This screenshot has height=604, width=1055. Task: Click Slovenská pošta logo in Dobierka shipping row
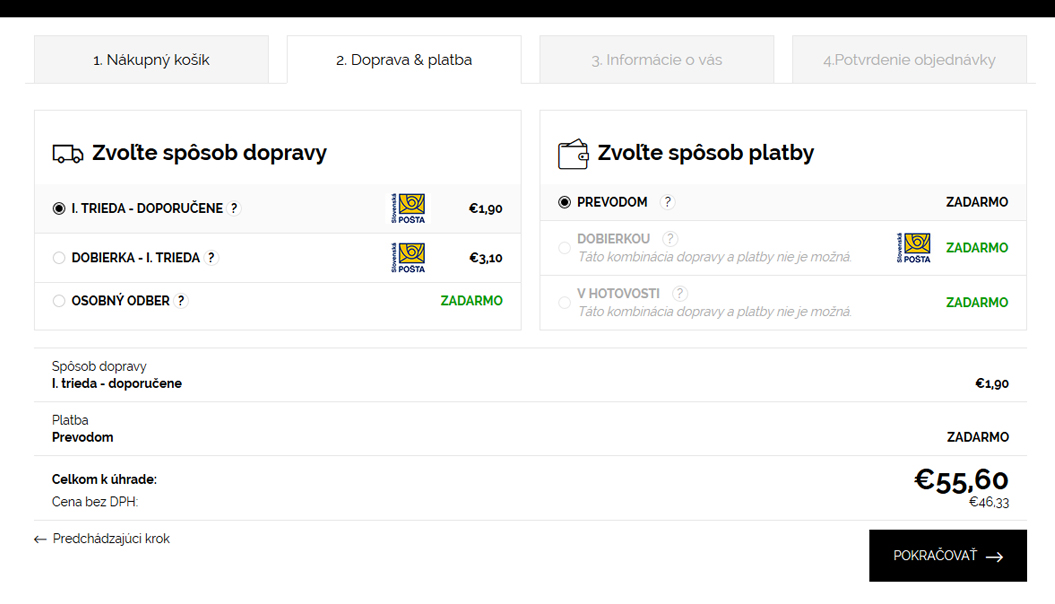pos(408,258)
